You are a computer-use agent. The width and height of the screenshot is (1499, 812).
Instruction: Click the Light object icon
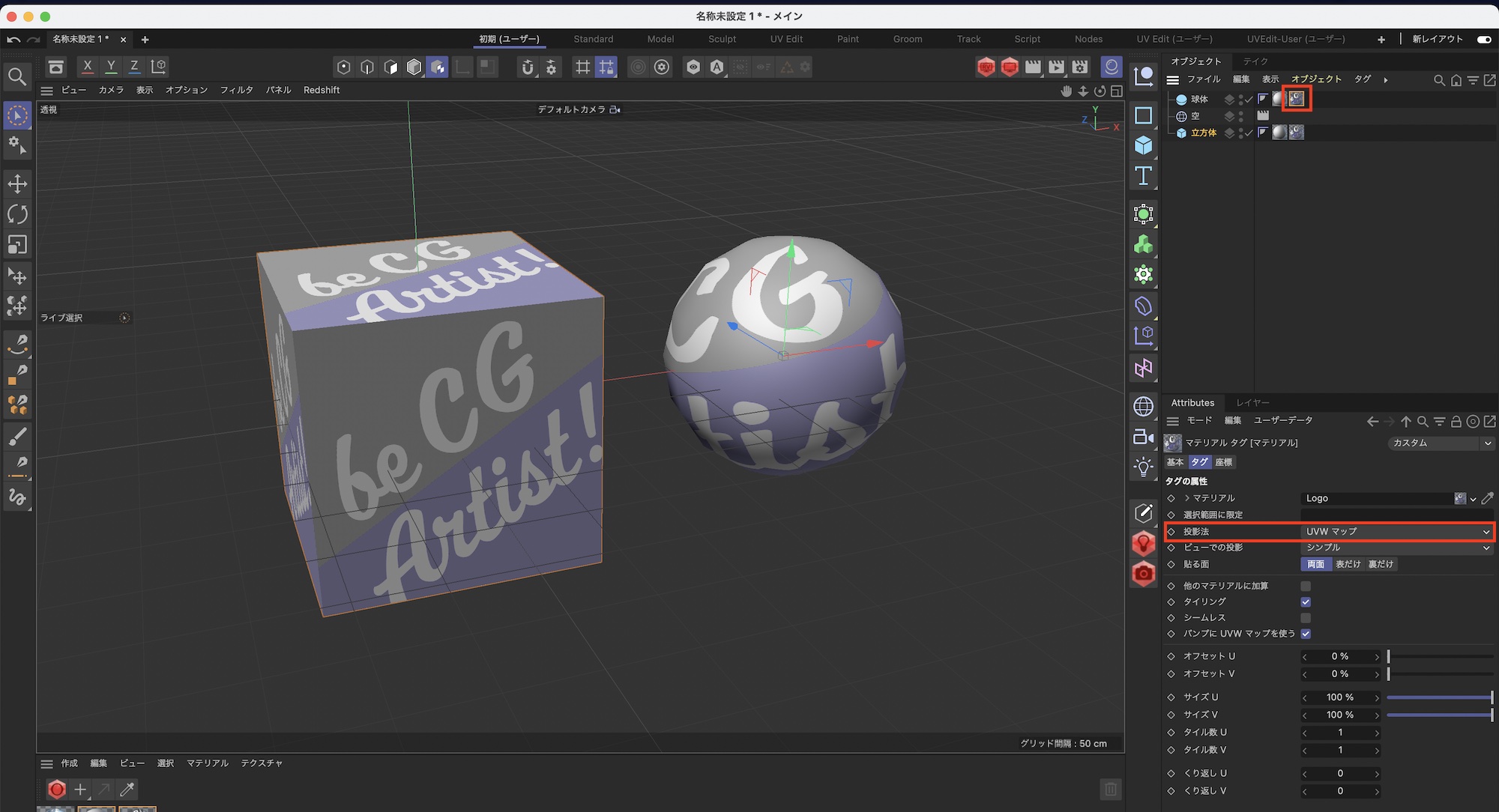1143,467
